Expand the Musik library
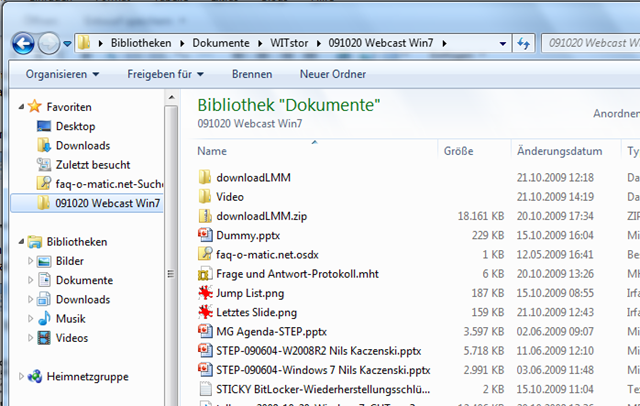 (x=30, y=318)
